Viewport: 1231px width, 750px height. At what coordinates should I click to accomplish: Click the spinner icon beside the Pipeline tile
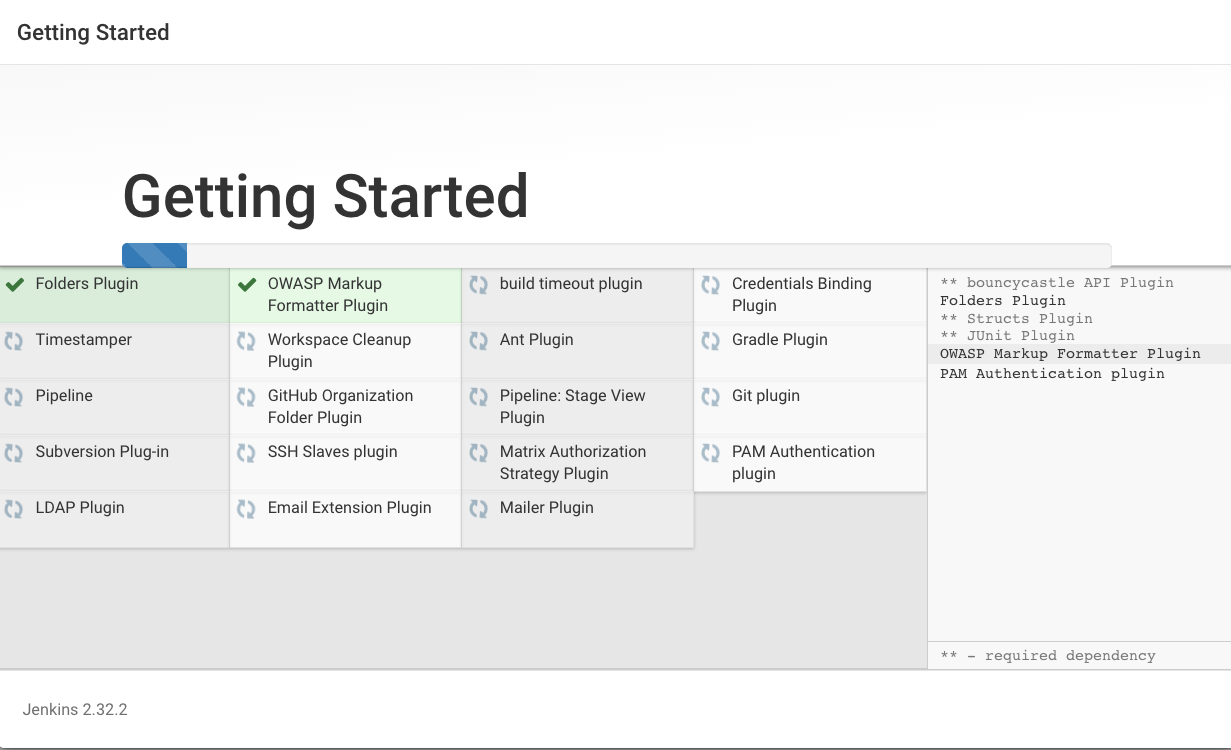point(14,397)
